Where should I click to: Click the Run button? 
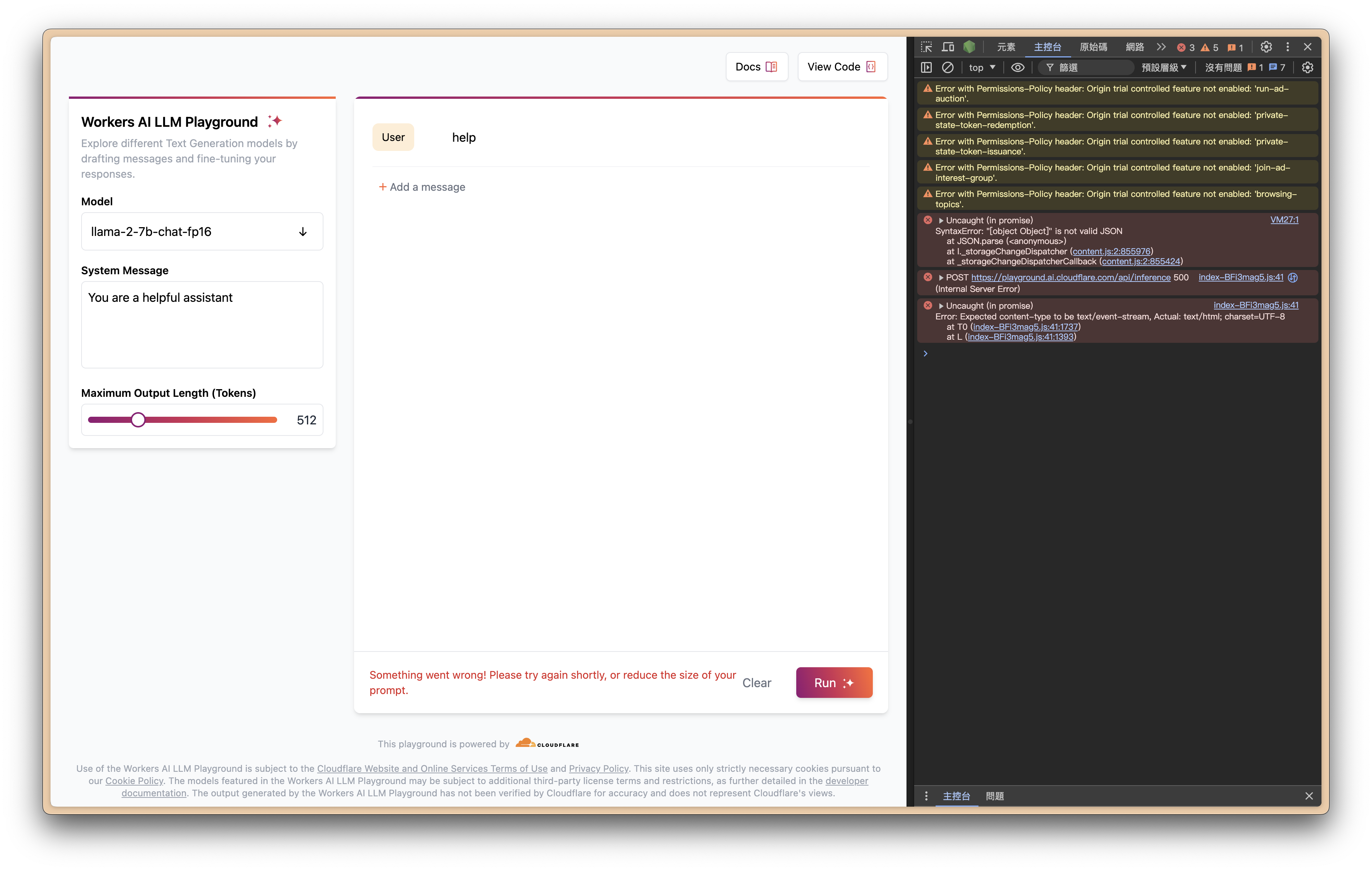tap(834, 683)
